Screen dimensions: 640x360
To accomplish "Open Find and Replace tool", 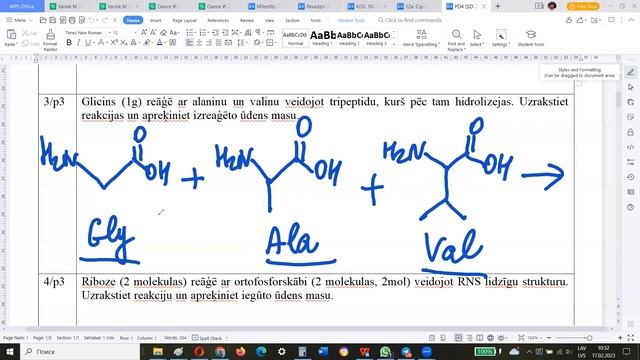I will point(456,40).
